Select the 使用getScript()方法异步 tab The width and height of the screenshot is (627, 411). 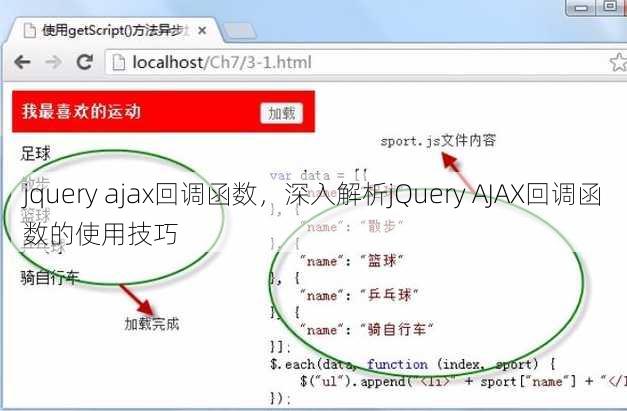click(113, 30)
